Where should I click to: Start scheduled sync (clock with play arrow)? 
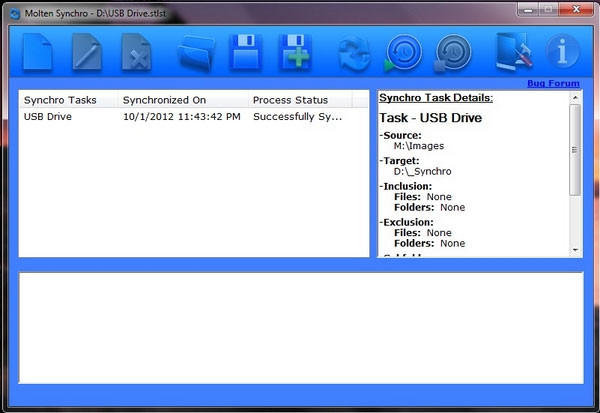(x=403, y=53)
